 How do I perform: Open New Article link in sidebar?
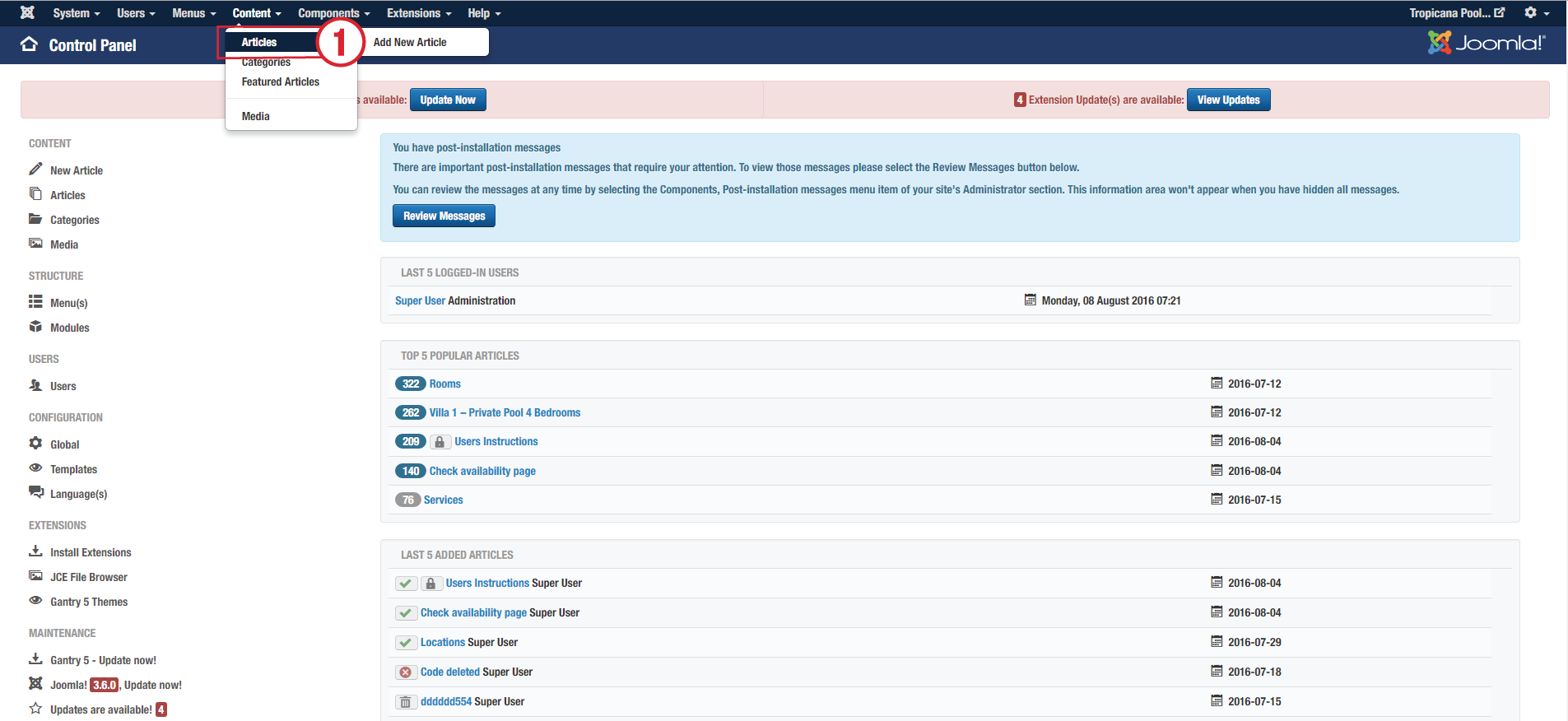pos(77,170)
